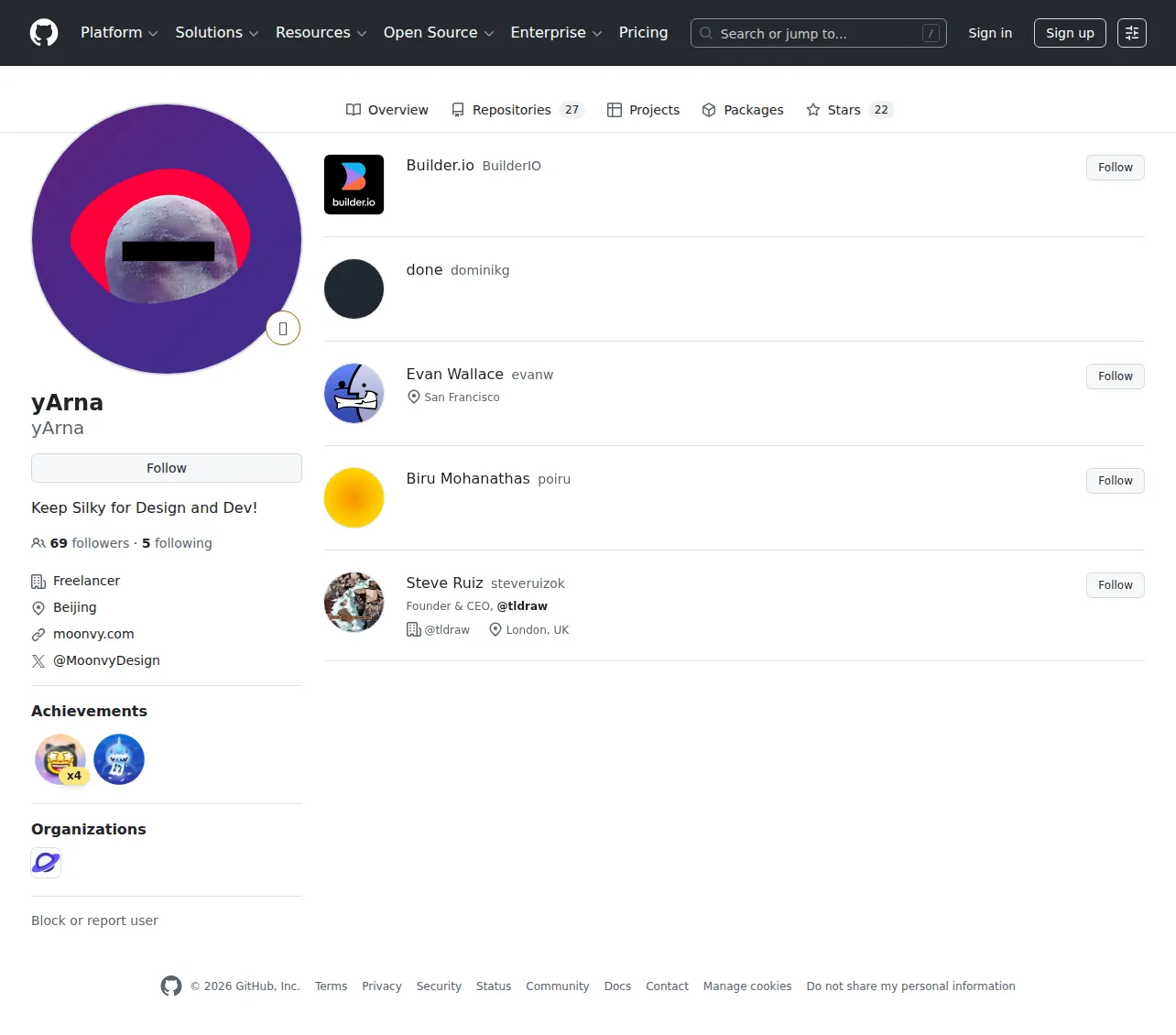Expand the Enterprise menu
Screen dimensions: 1176x1035
(x=557, y=33)
